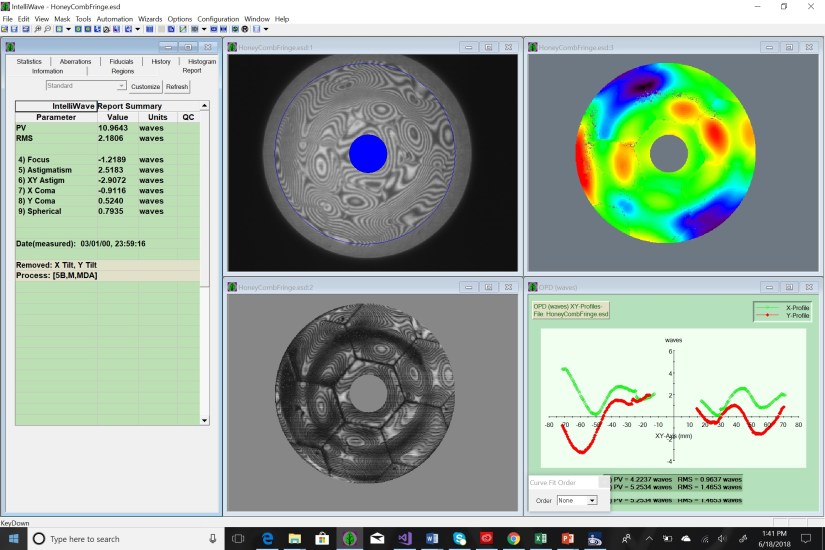
Task: Click the Task View icon on taskbar
Action: [238, 538]
